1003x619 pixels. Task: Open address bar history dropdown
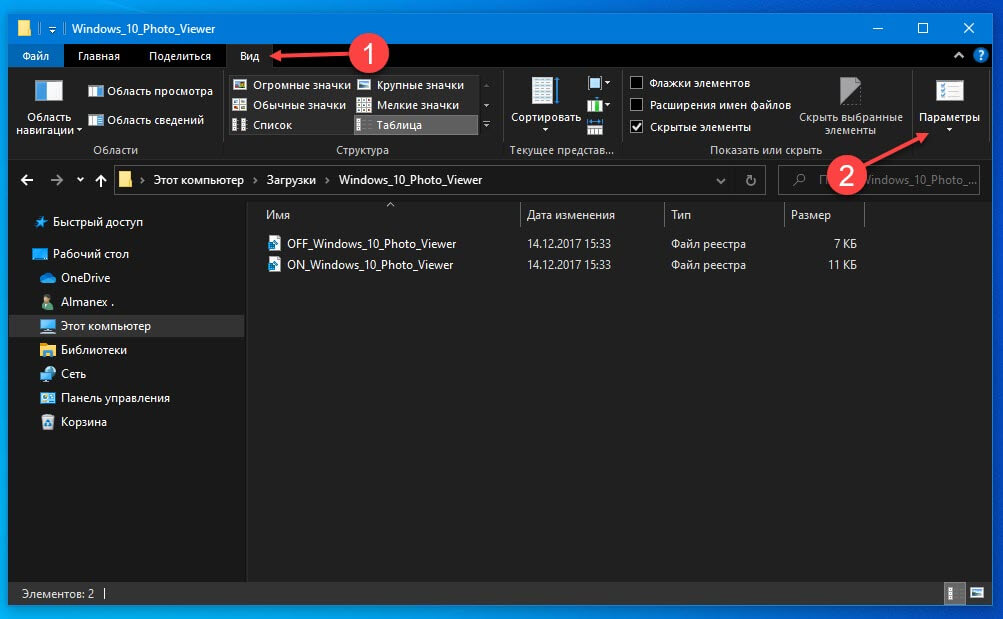tap(721, 180)
